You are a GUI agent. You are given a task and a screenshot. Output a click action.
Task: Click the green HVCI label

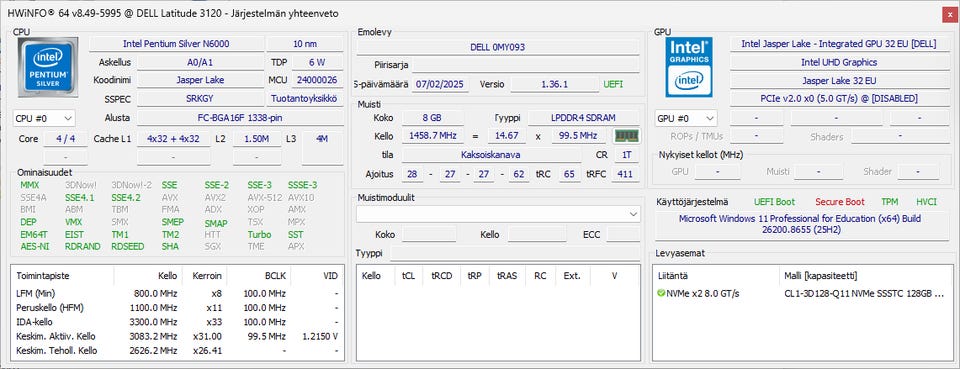pos(926,201)
